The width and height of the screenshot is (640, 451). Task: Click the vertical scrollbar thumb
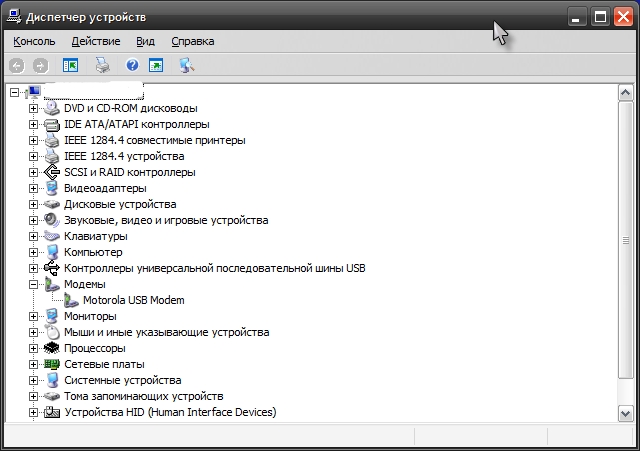pos(626,240)
